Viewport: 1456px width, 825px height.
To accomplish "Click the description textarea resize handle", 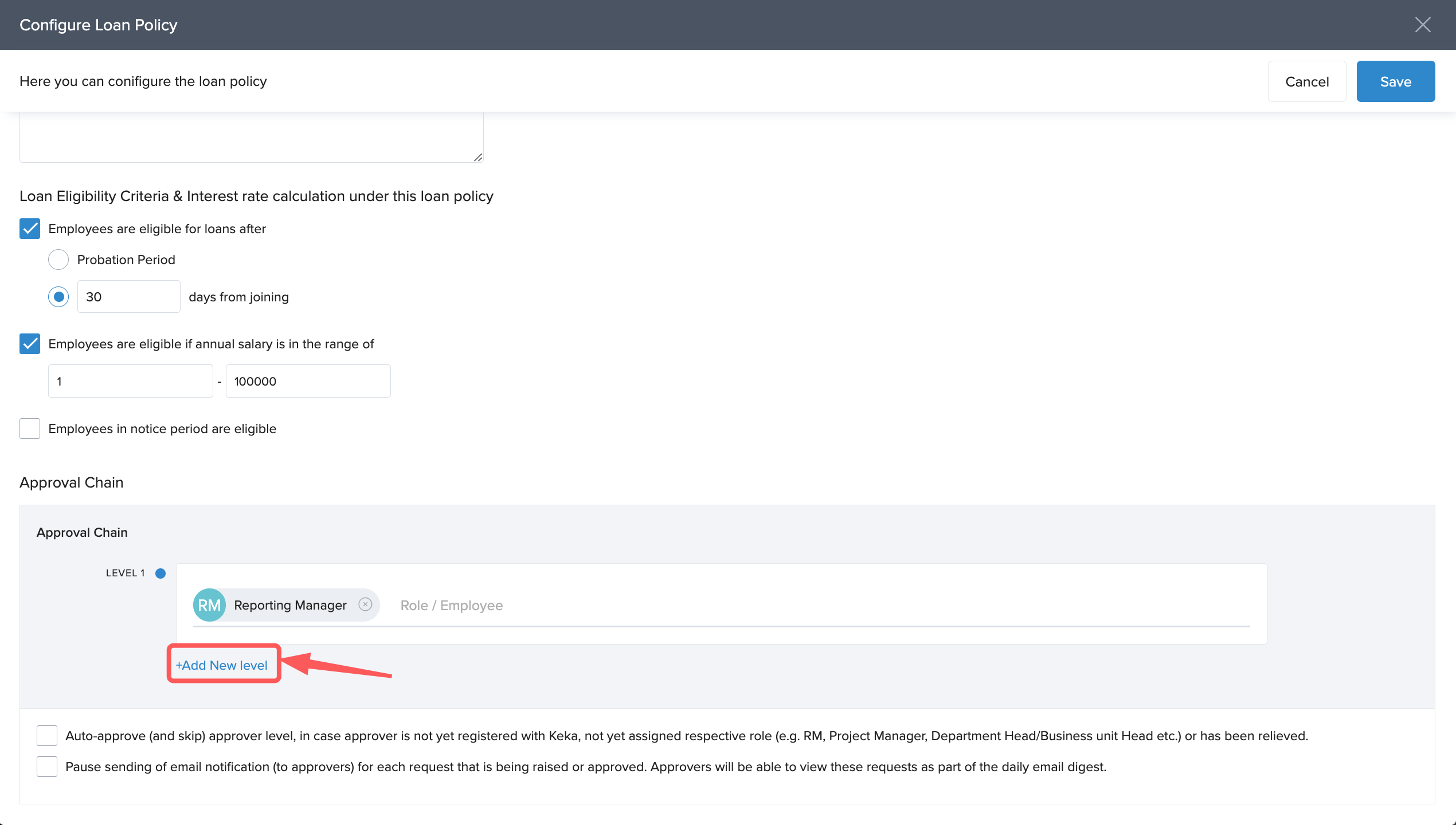I will point(478,157).
